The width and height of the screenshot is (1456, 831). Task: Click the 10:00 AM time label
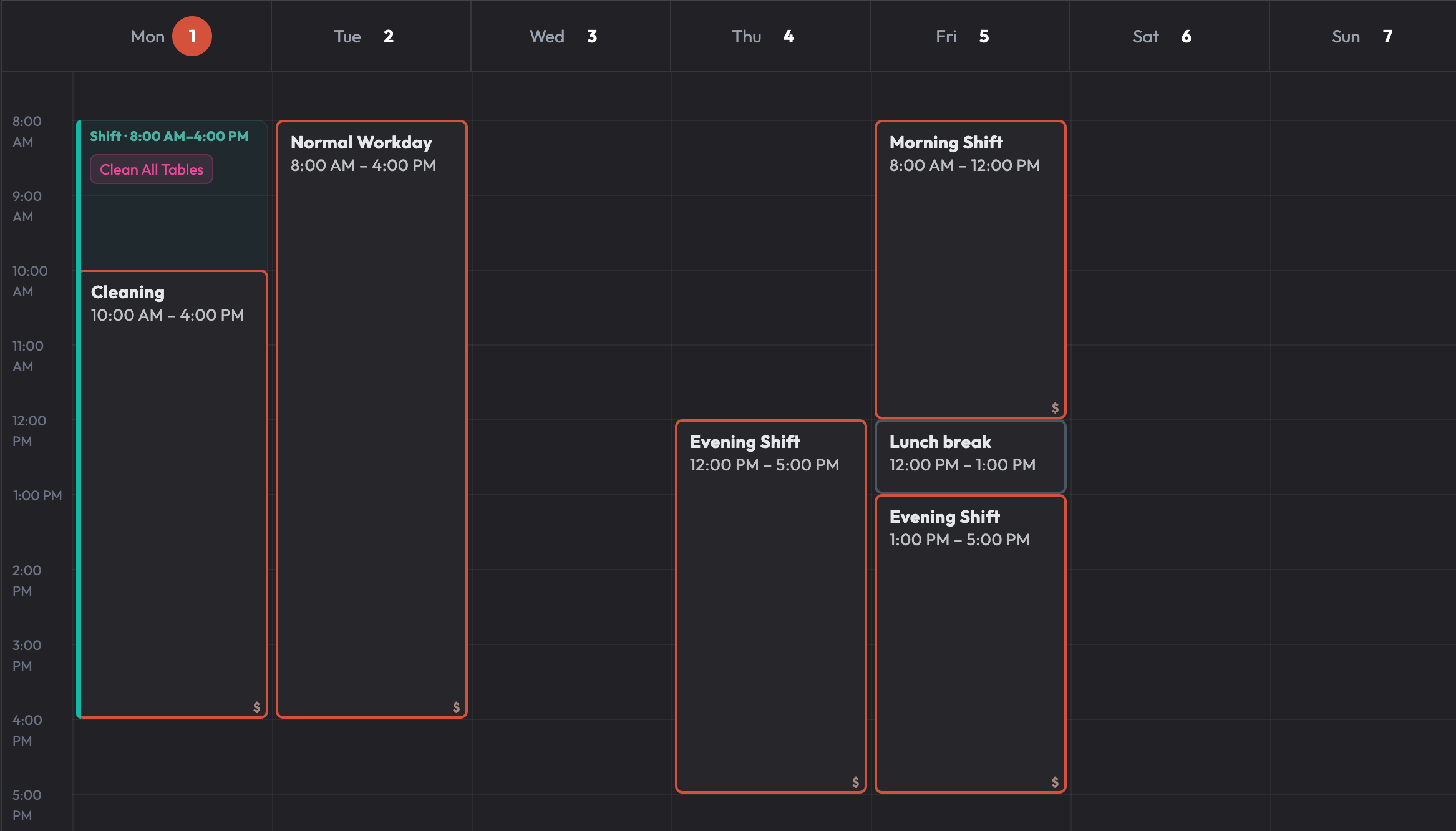point(30,281)
